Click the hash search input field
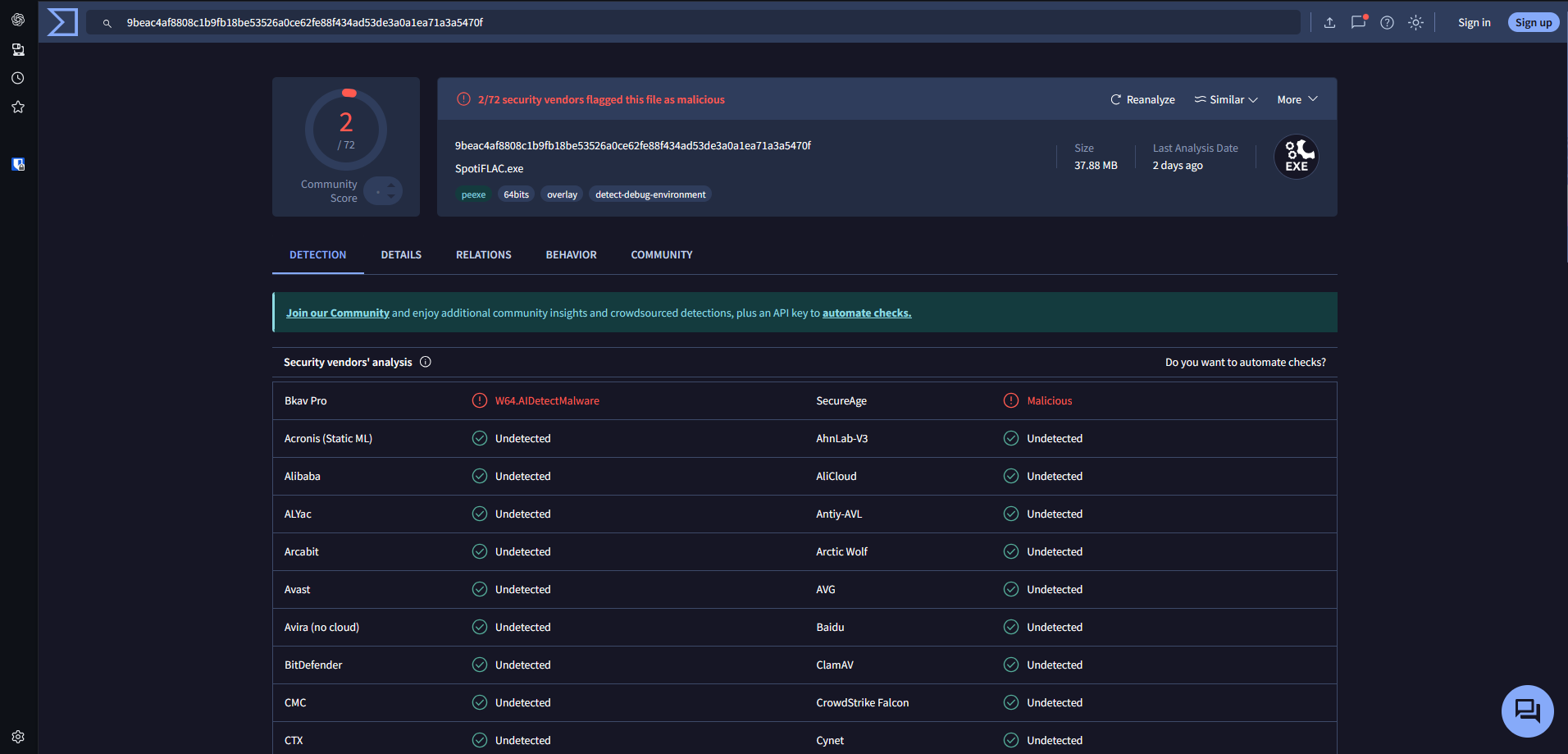Screen dimensions: 1568x754 693,23
